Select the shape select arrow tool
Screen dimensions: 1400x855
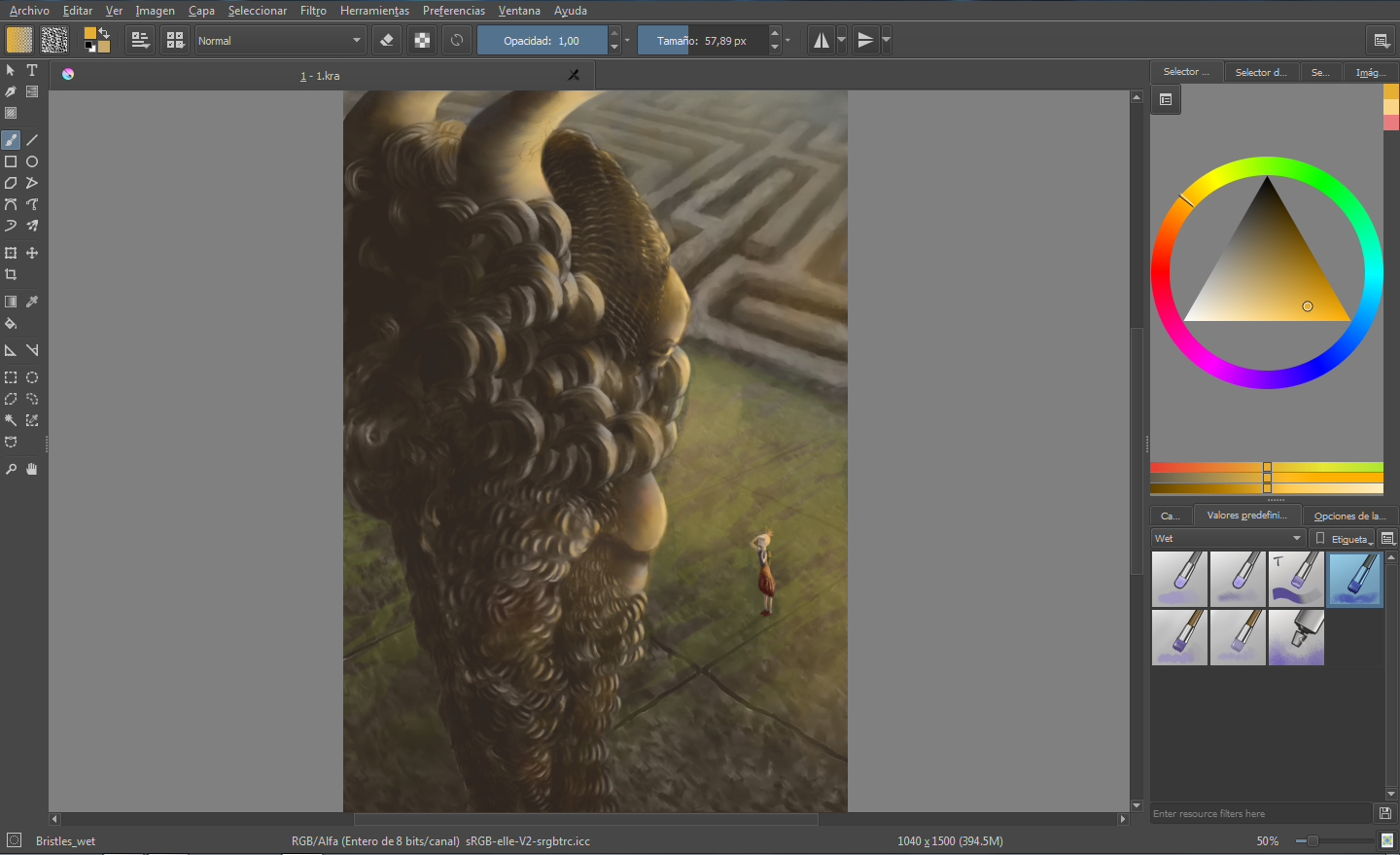(x=11, y=70)
